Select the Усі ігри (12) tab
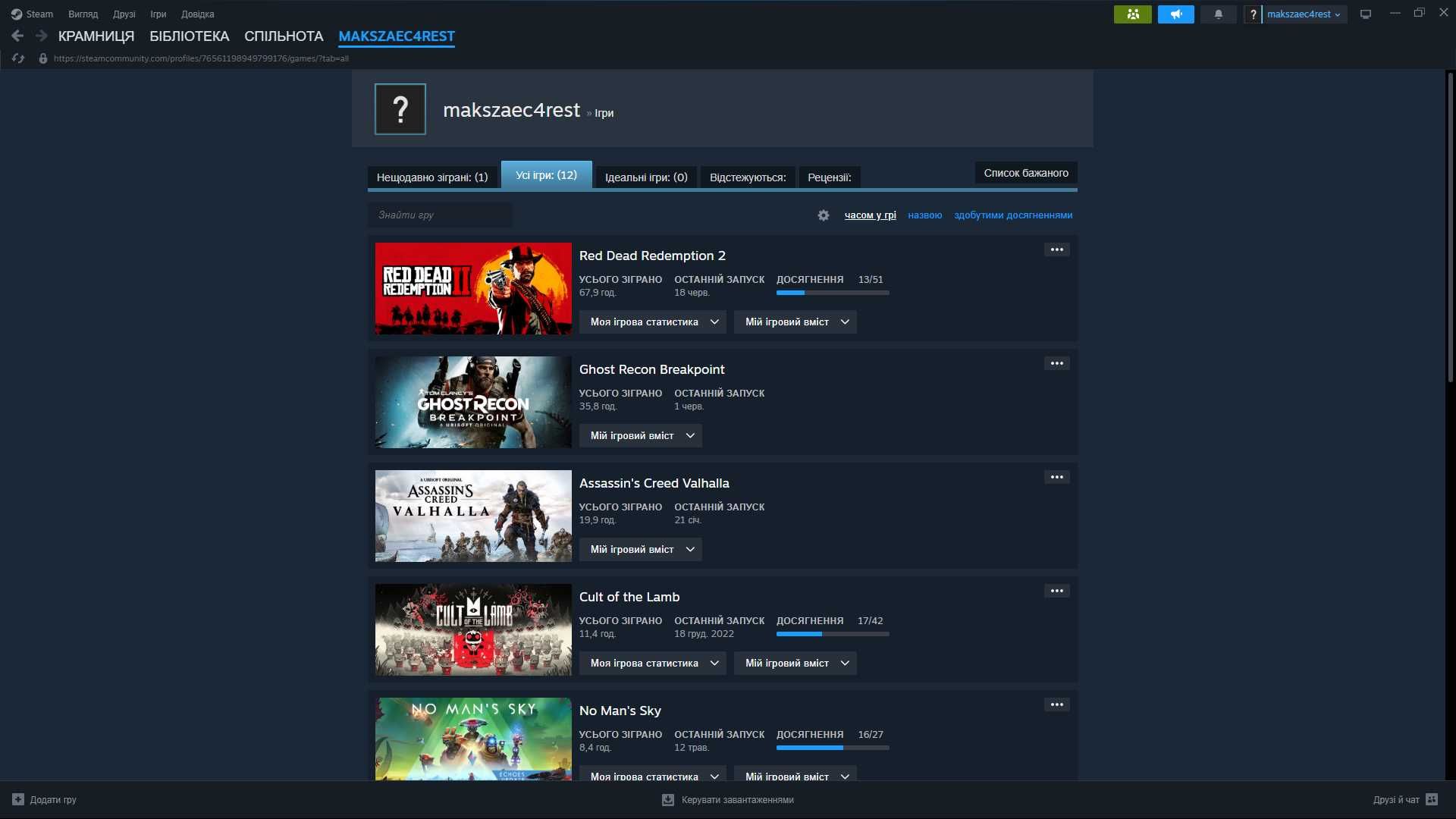Viewport: 1456px width, 819px height. [x=546, y=175]
